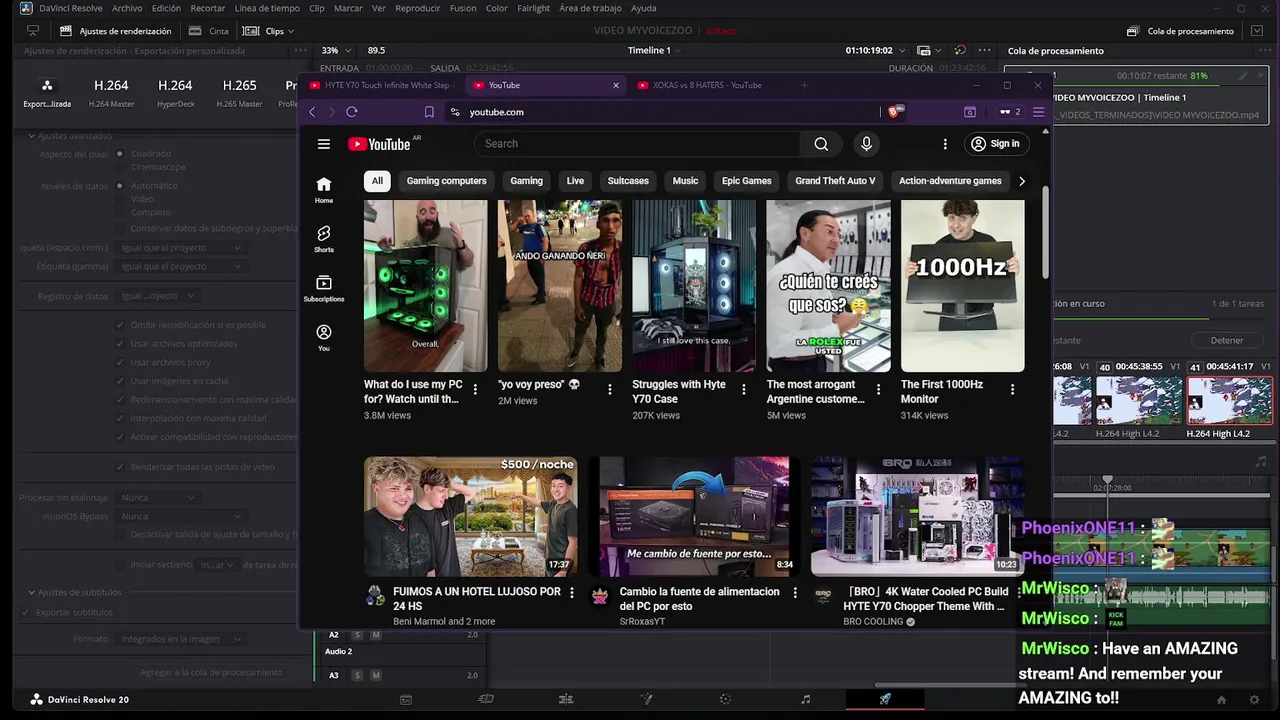
Task: Open more options for 'yo voy preso' short
Action: click(609, 390)
